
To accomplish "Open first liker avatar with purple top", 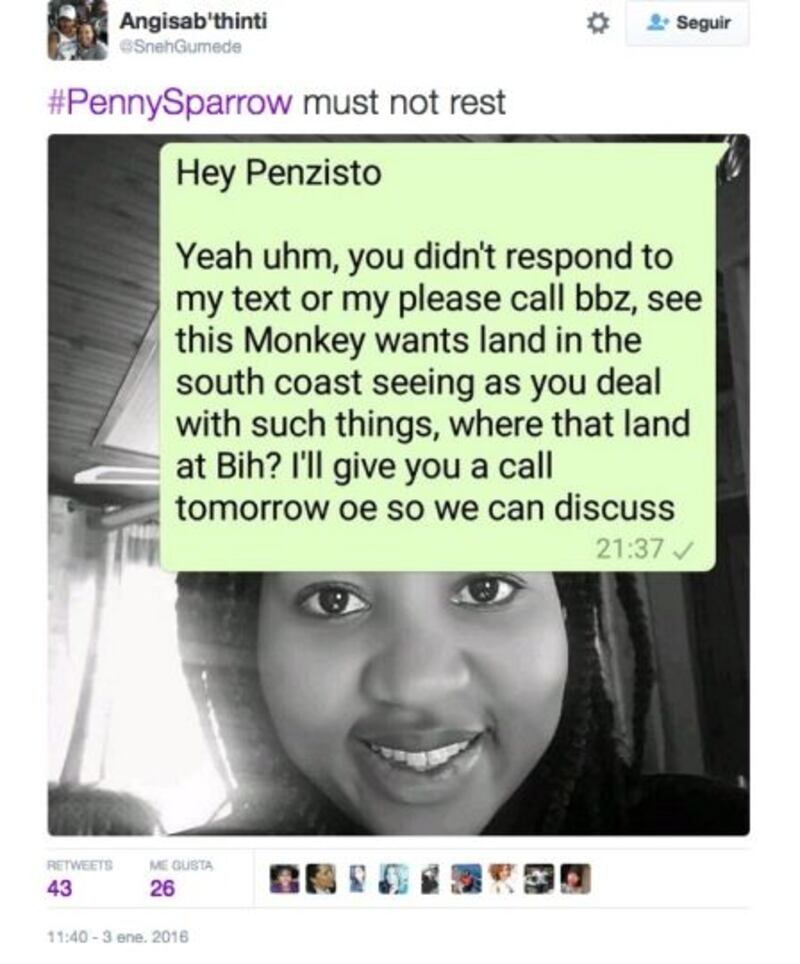I will [x=284, y=879].
